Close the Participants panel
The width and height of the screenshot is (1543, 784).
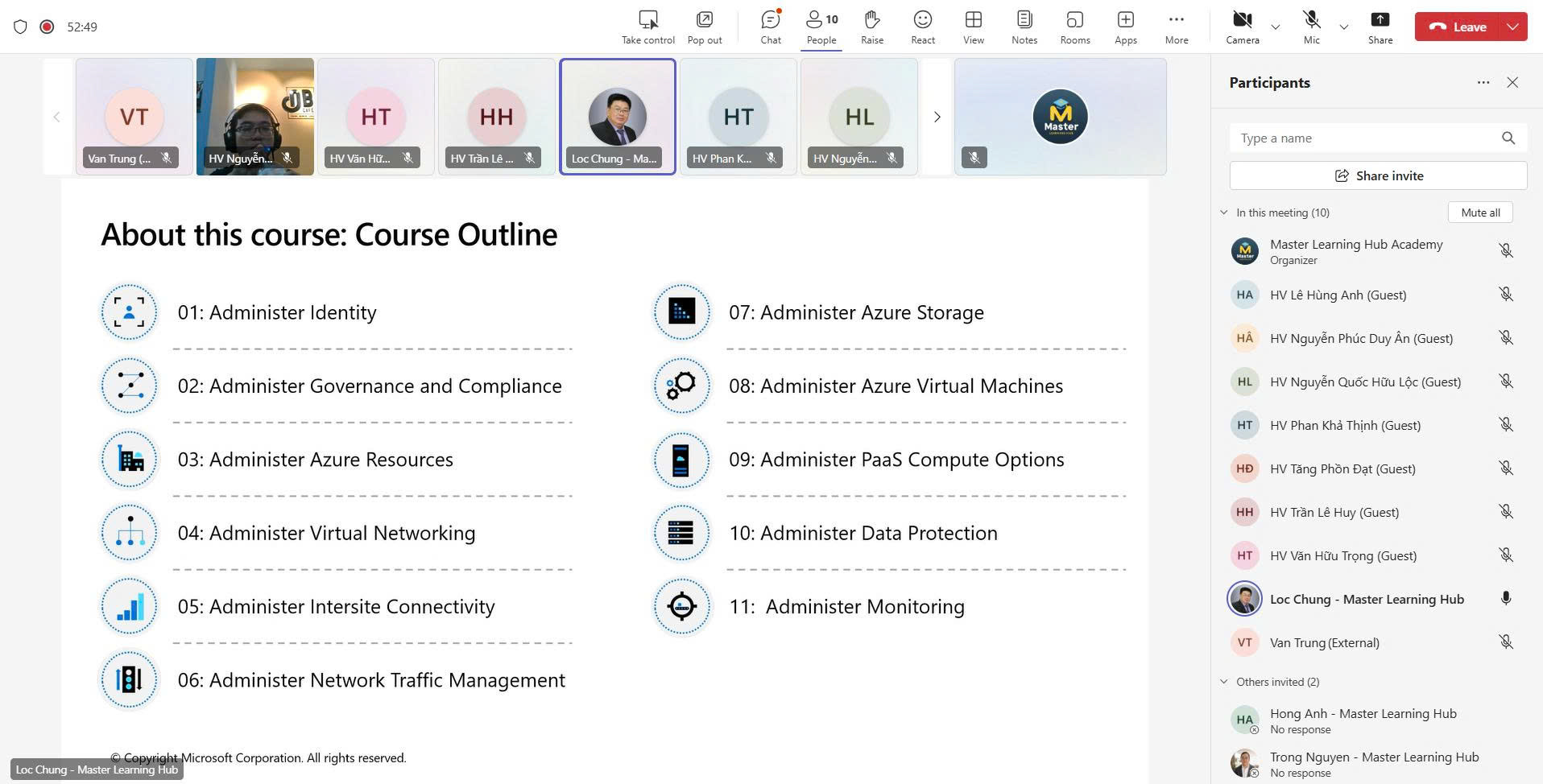click(x=1512, y=82)
